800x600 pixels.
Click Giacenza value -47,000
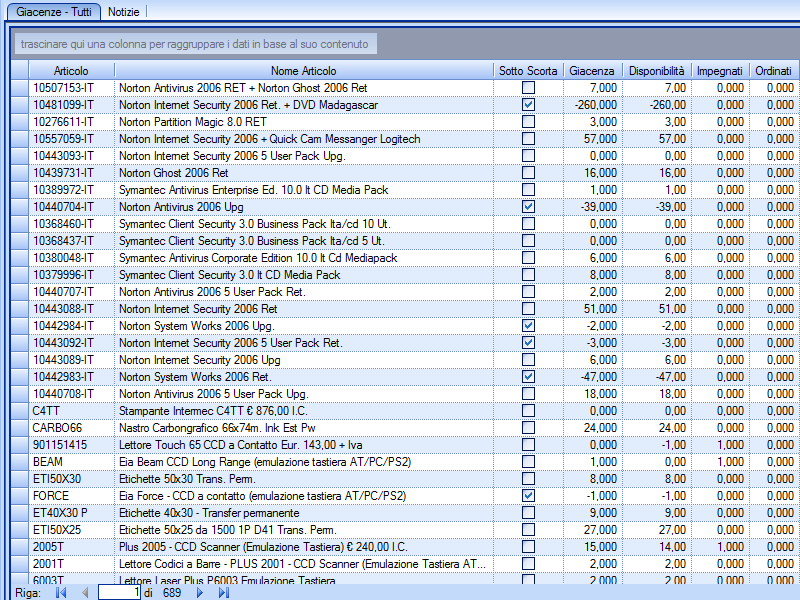click(599, 377)
